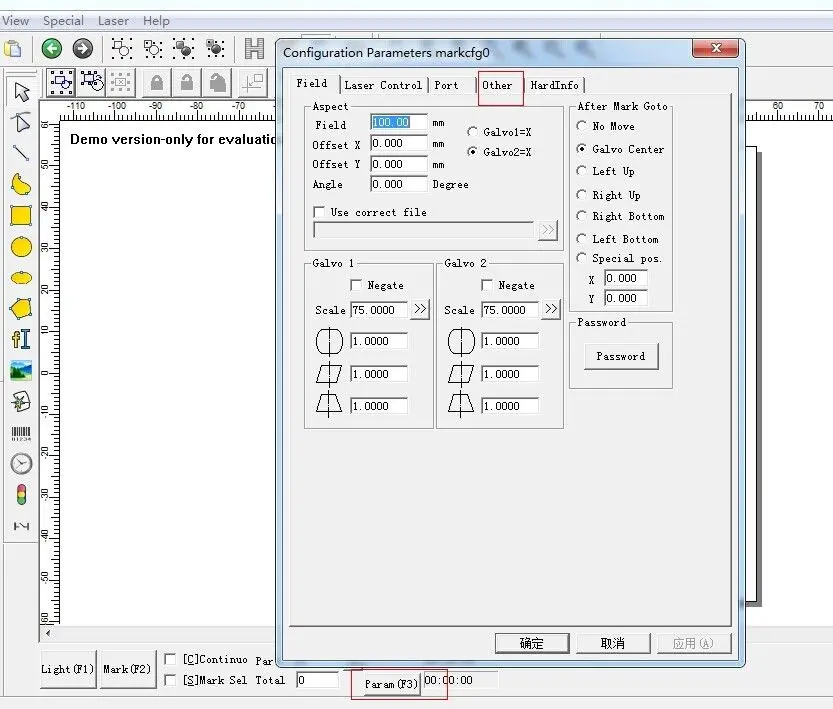Tick Negate under Galvo 1
Image resolution: width=833 pixels, height=709 pixels.
356,285
